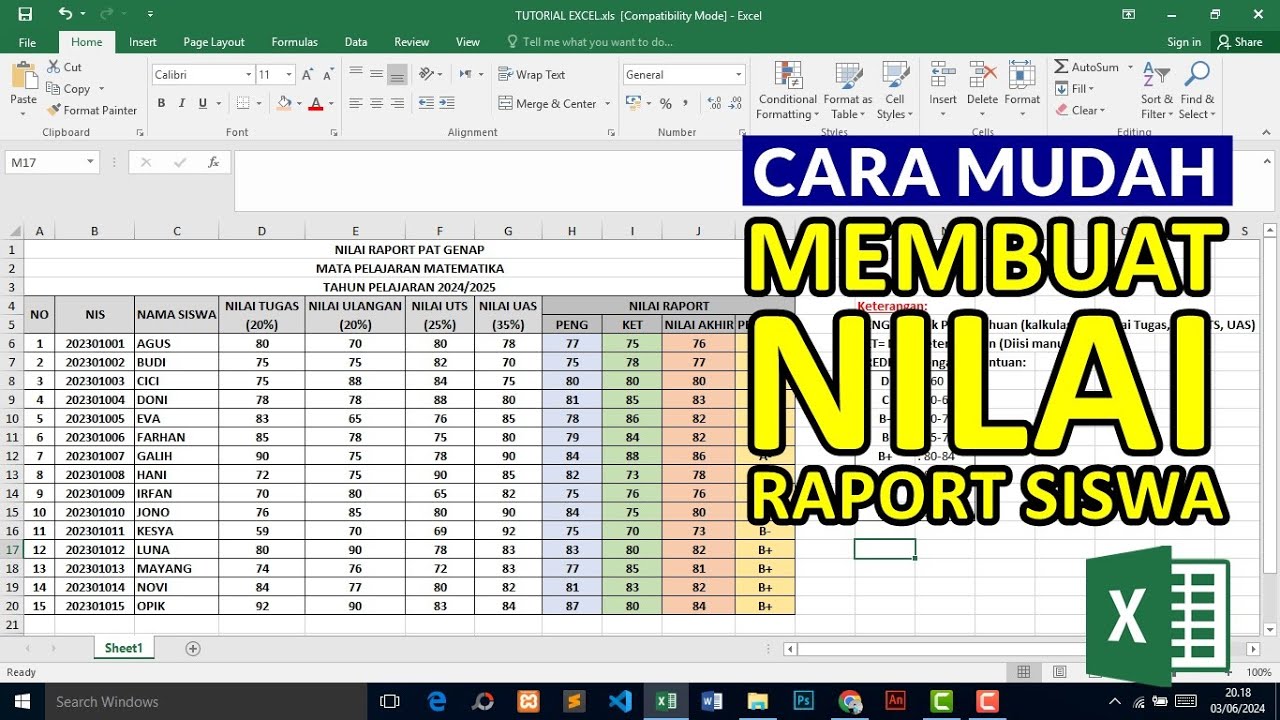
Task: Switch to the Insert ribbon tab
Action: click(143, 42)
